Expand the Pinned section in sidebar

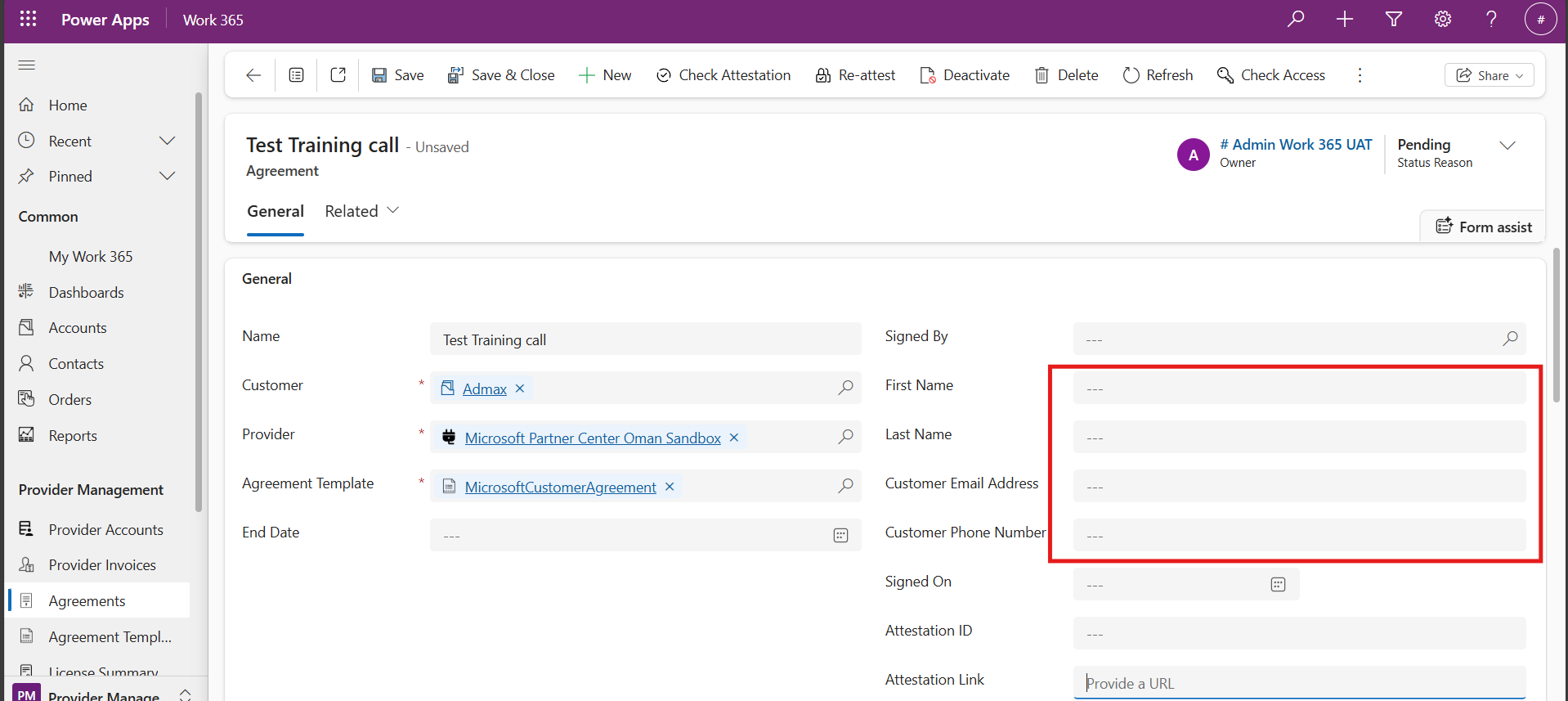pyautogui.click(x=167, y=176)
